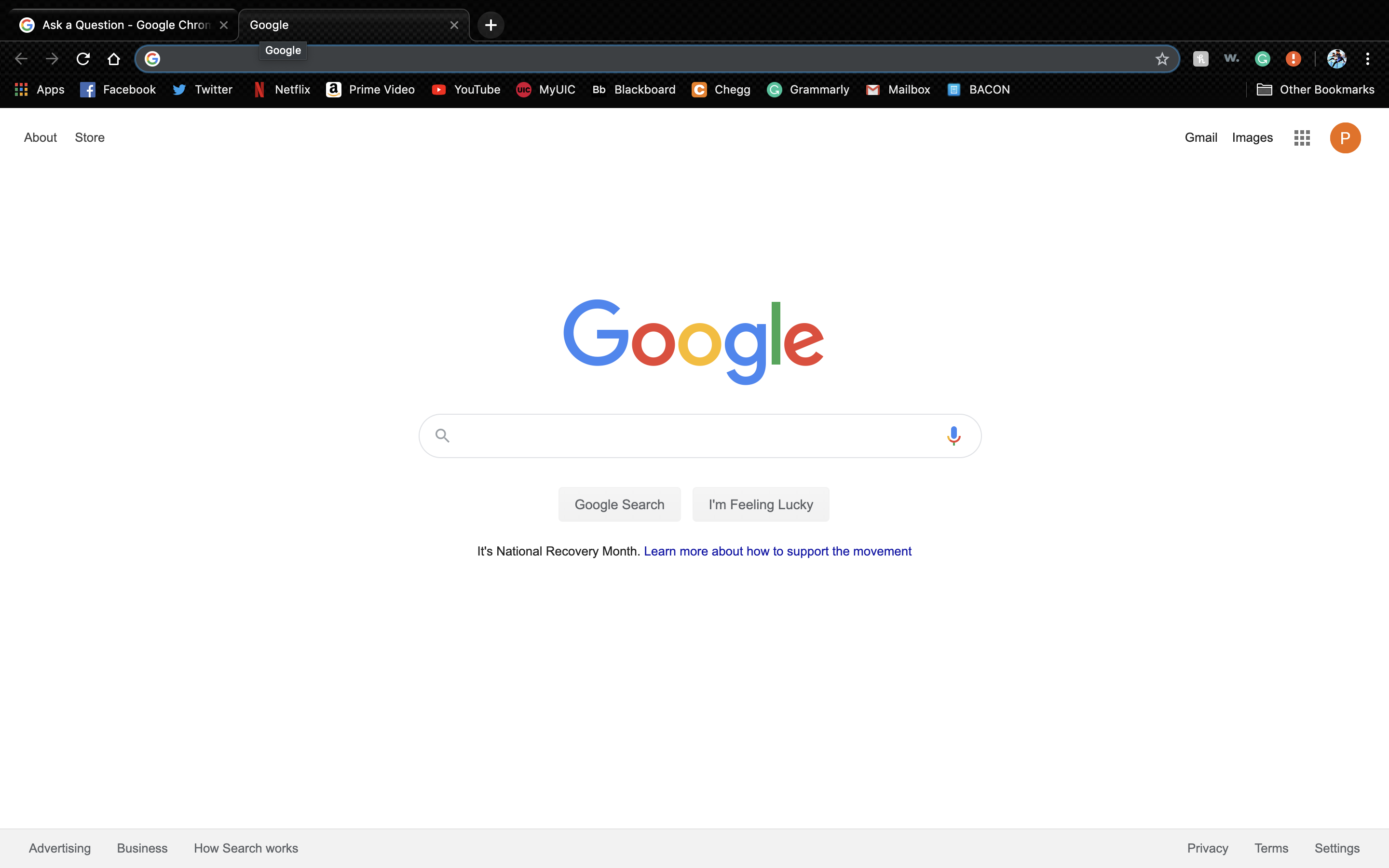Click the Chrome back navigation arrow
Viewport: 1389px width, 868px height.
point(21,58)
